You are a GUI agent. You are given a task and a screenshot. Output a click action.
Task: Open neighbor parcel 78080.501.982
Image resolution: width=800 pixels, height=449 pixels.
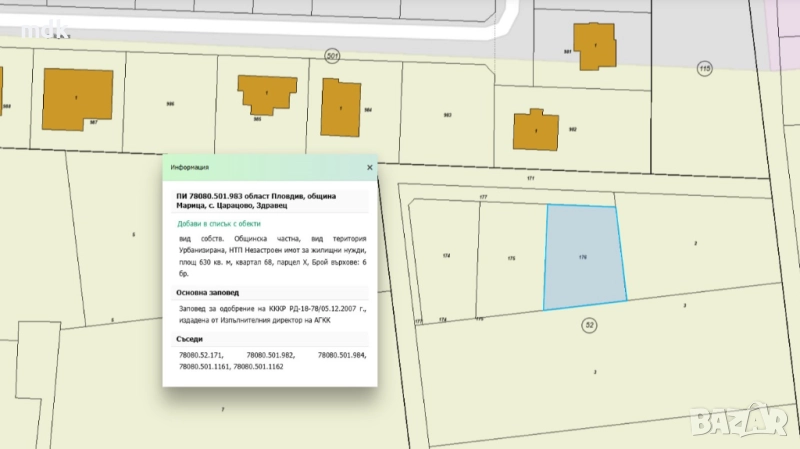[x=270, y=355]
